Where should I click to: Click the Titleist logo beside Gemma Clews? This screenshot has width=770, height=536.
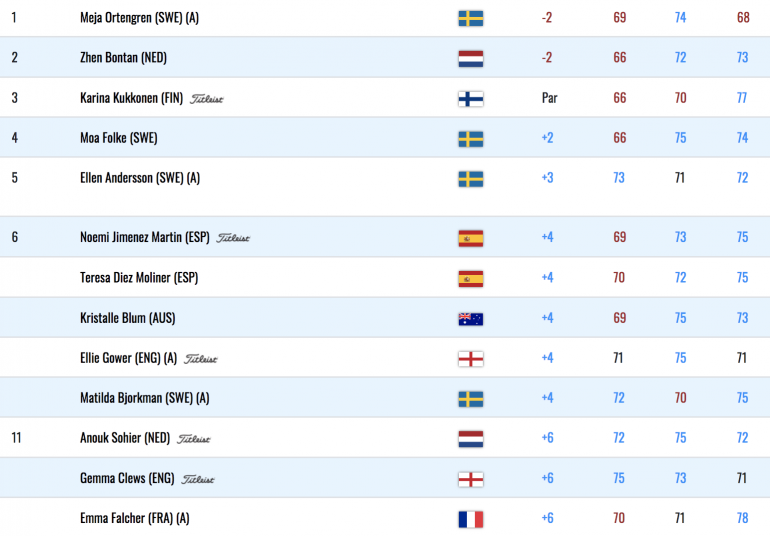coord(198,479)
